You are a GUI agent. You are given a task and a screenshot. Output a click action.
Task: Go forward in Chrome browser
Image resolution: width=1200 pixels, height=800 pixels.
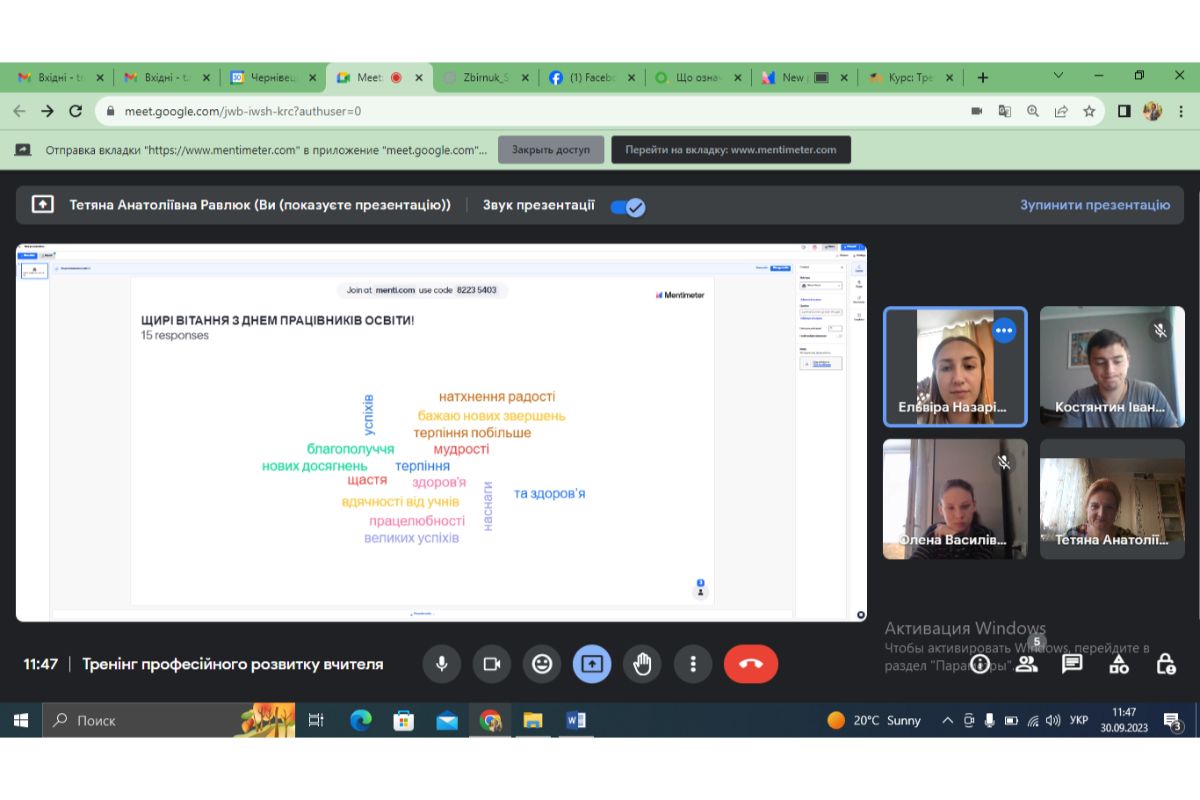click(47, 111)
